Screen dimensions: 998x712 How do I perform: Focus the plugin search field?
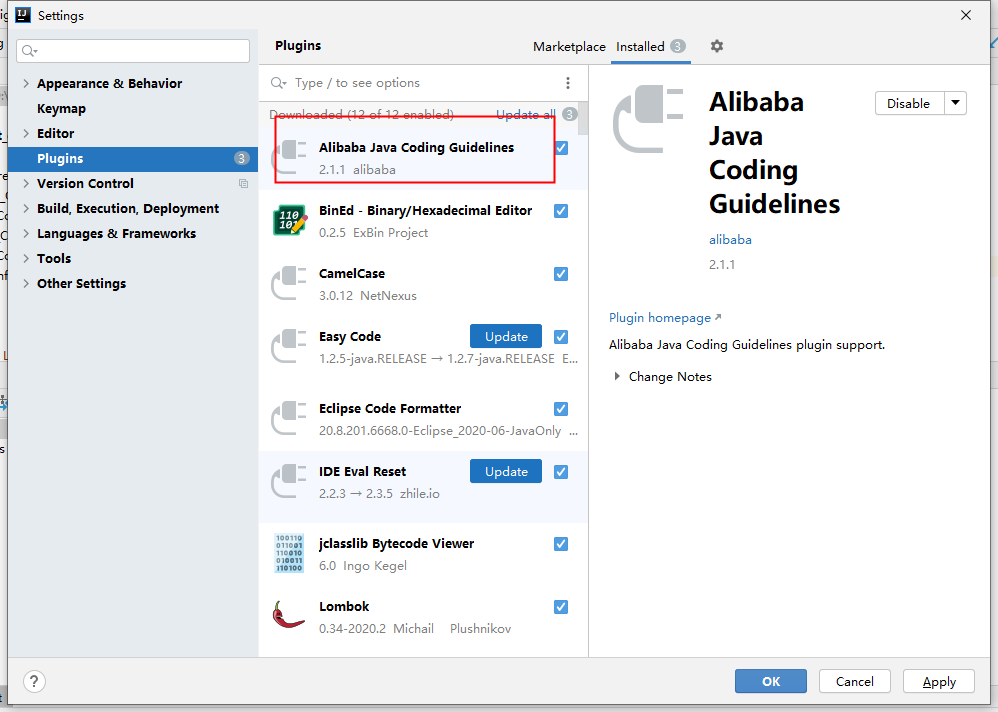[x=423, y=83]
